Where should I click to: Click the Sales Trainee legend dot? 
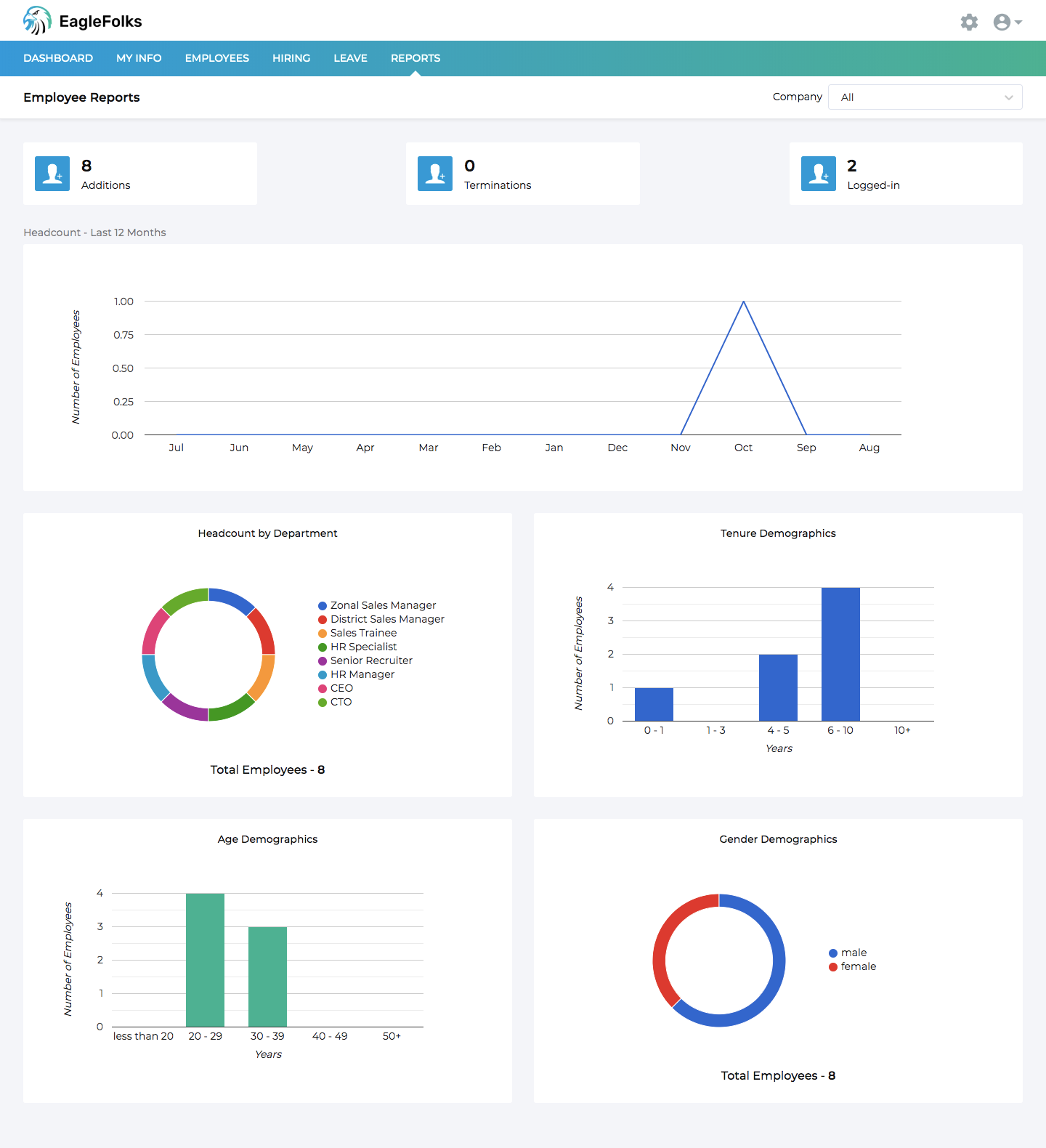[x=323, y=634]
